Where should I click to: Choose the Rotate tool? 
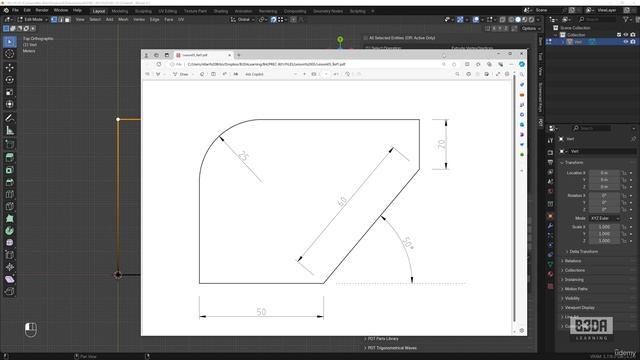pos(9,80)
